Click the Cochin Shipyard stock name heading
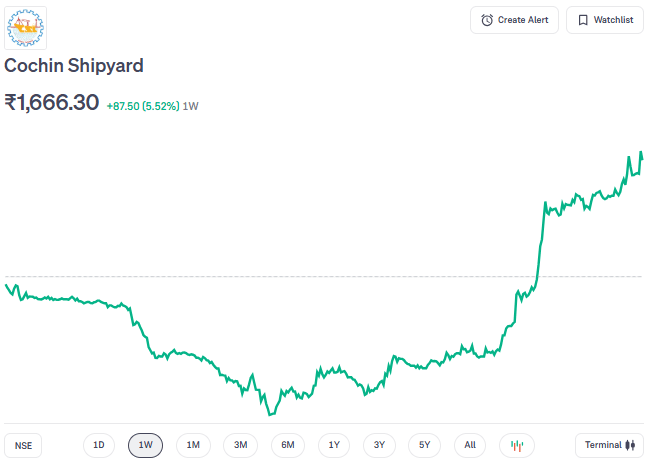Screen dimensions: 653x470 pyautogui.click(x=74, y=66)
